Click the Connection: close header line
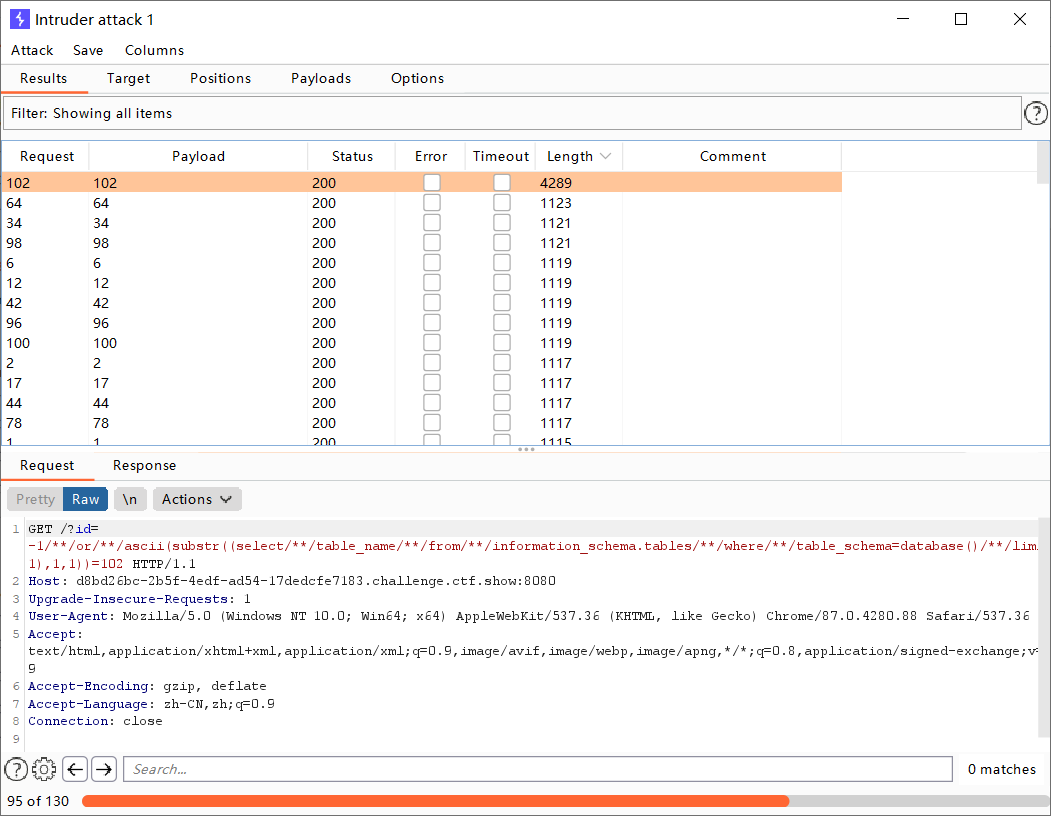This screenshot has height=816, width=1051. pos(95,721)
